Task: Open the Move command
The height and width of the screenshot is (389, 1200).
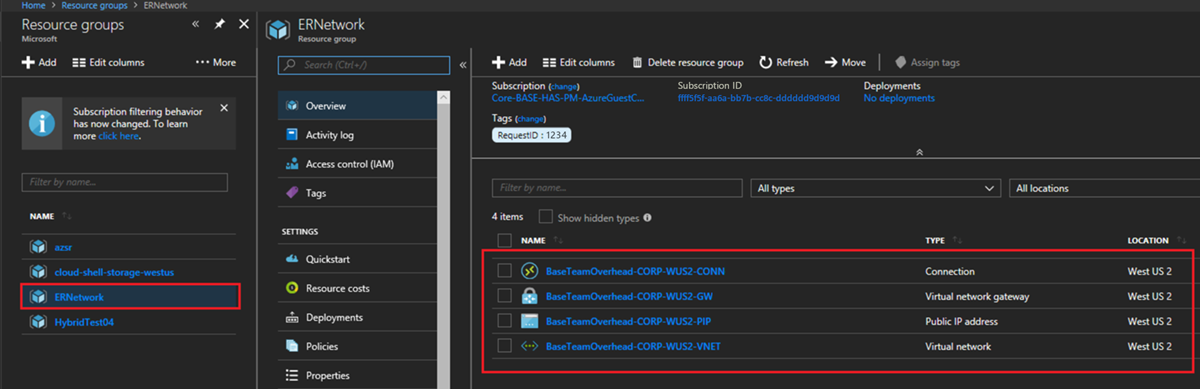Action: tap(845, 62)
